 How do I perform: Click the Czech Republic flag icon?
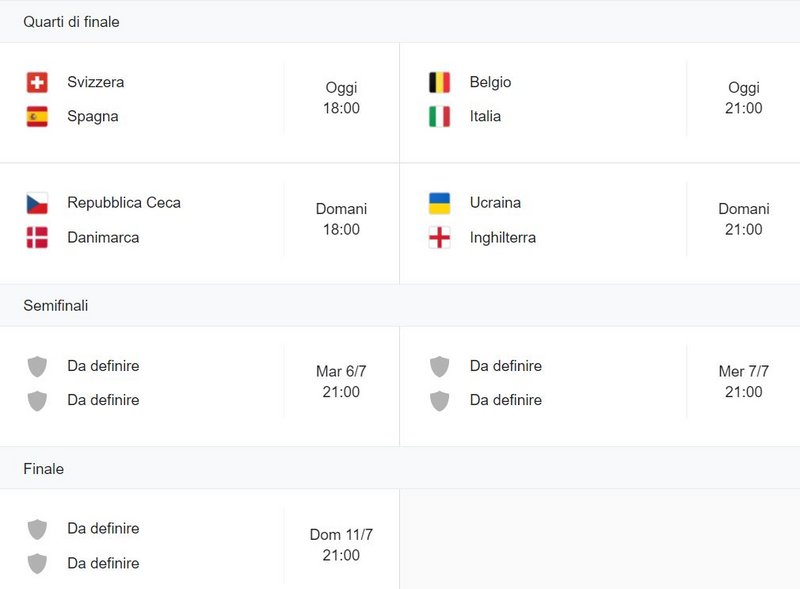tap(37, 203)
